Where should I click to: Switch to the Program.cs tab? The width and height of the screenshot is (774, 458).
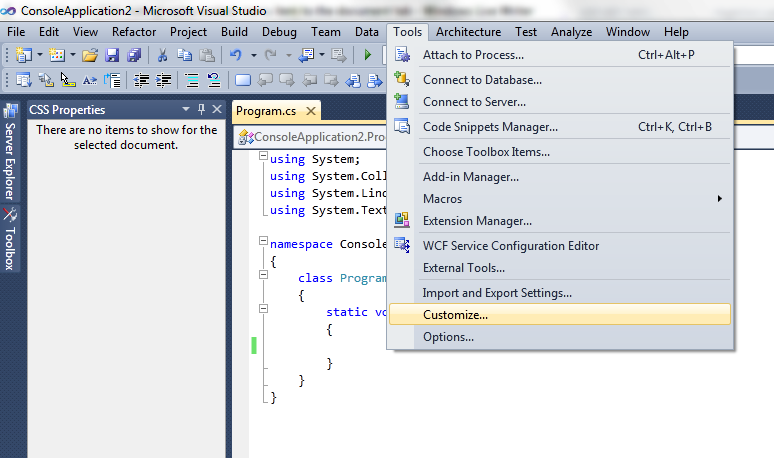click(268, 111)
